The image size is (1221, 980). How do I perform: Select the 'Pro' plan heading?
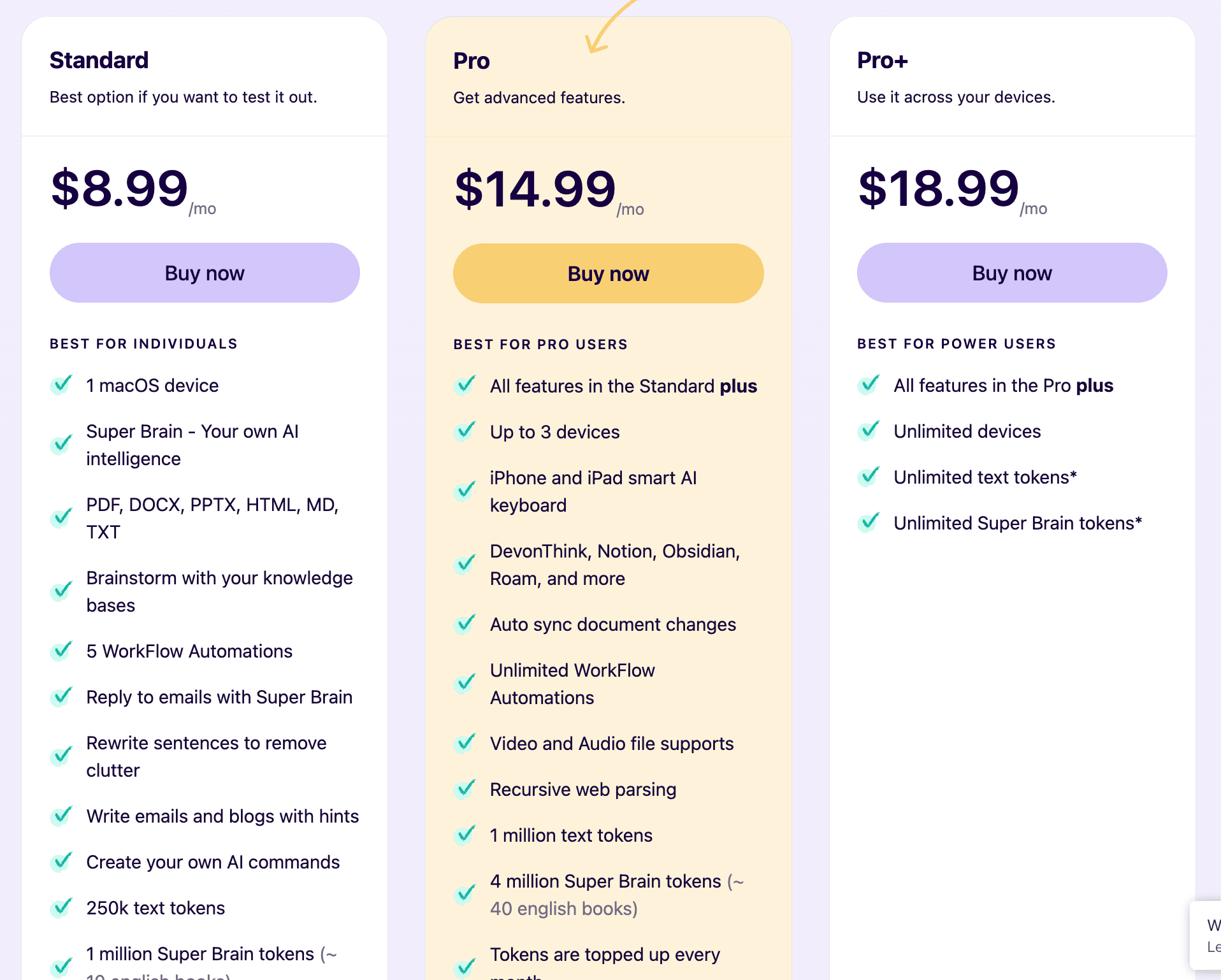pos(471,61)
